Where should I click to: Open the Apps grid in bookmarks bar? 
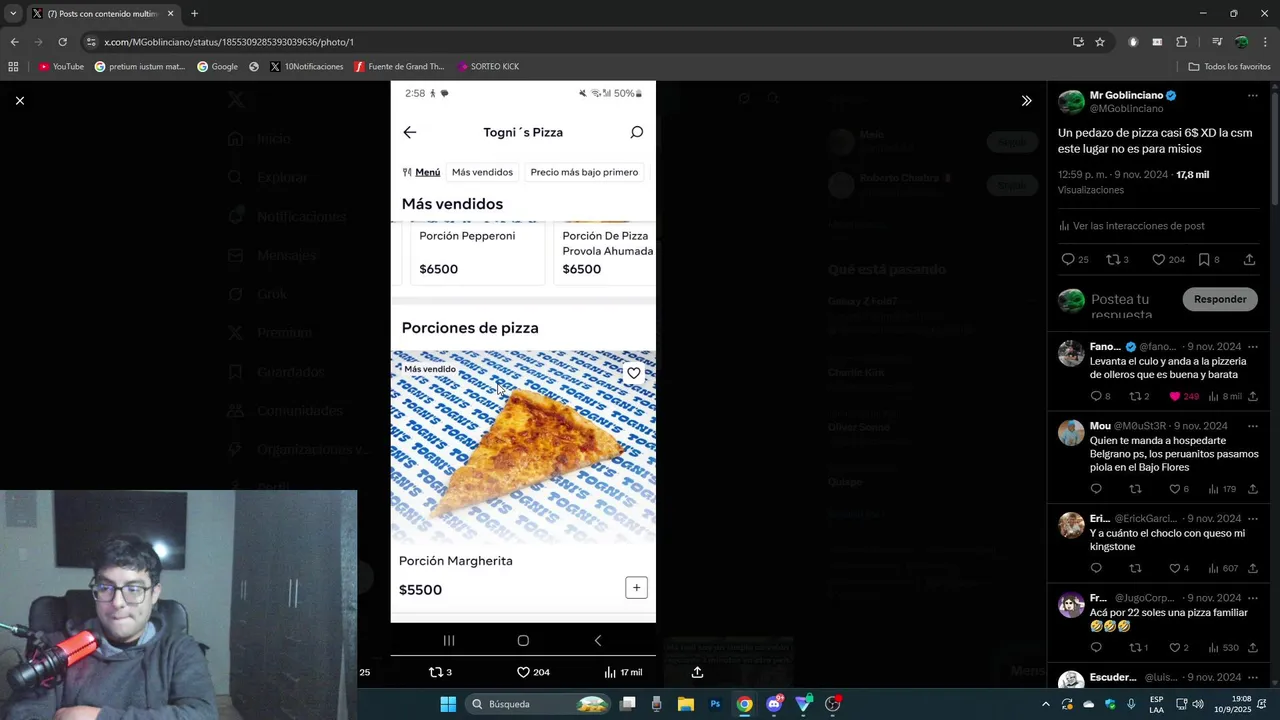(13, 67)
